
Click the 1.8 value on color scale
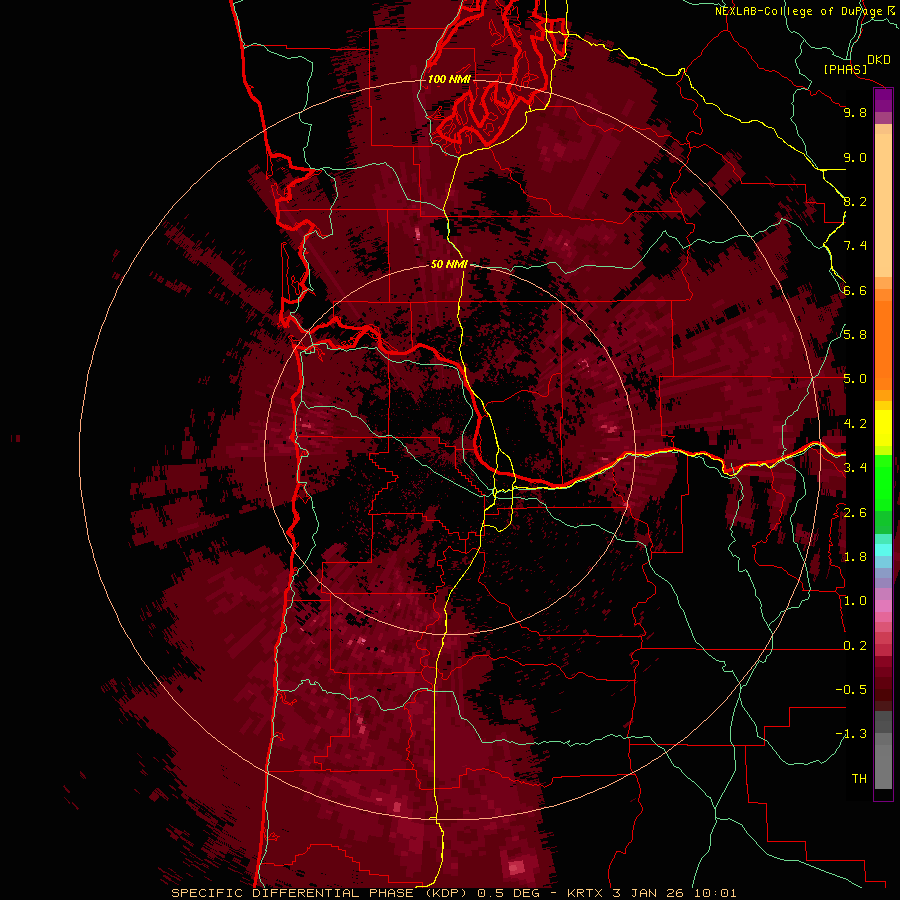pos(855,557)
